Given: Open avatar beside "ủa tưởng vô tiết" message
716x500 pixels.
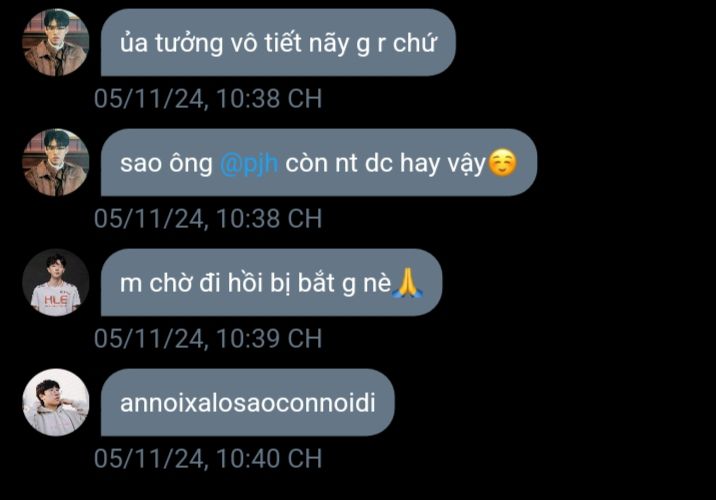Looking at the screenshot, I should click(56, 42).
